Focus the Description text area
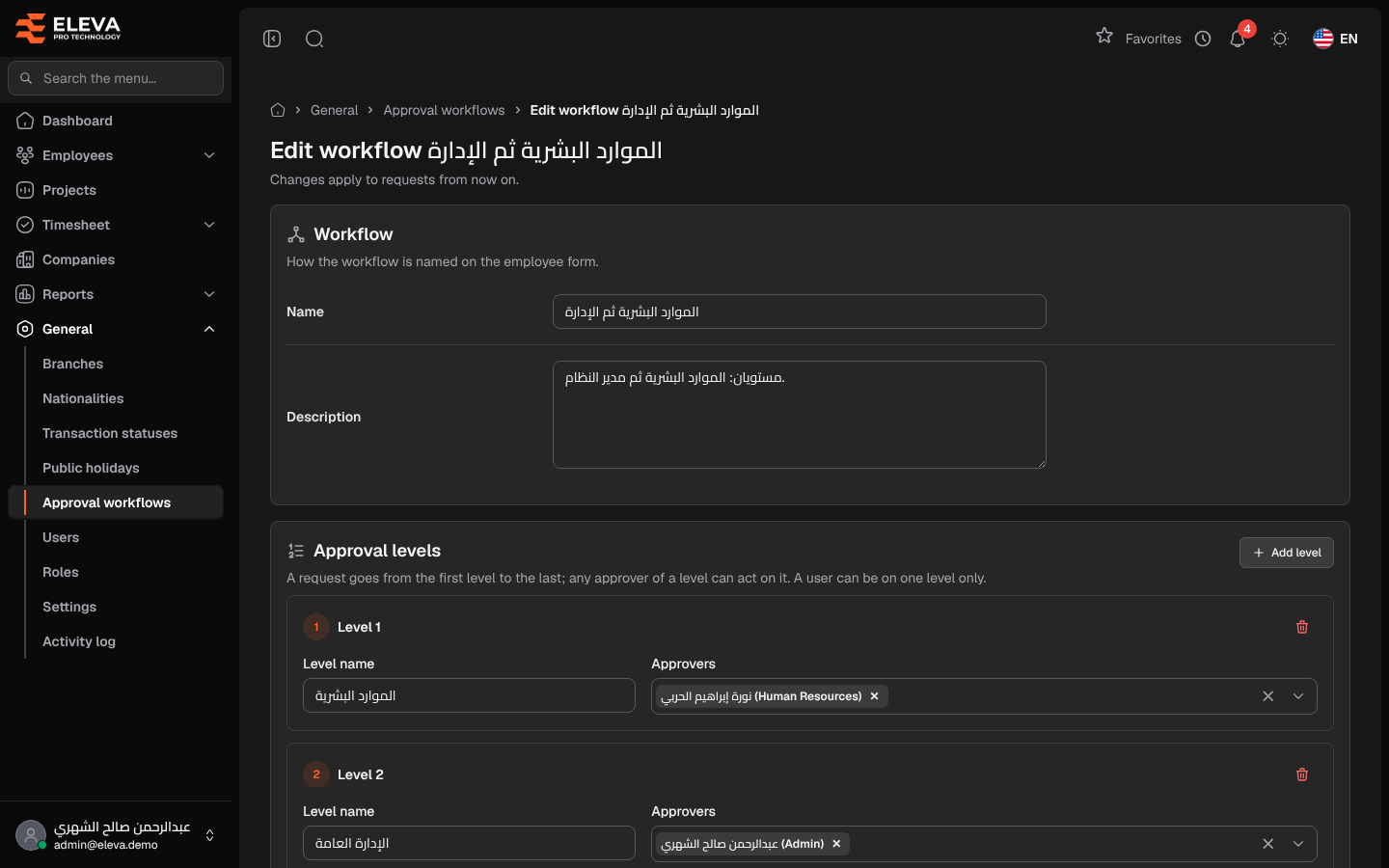Screen dimensions: 1389x868 pyautogui.click(x=799, y=415)
